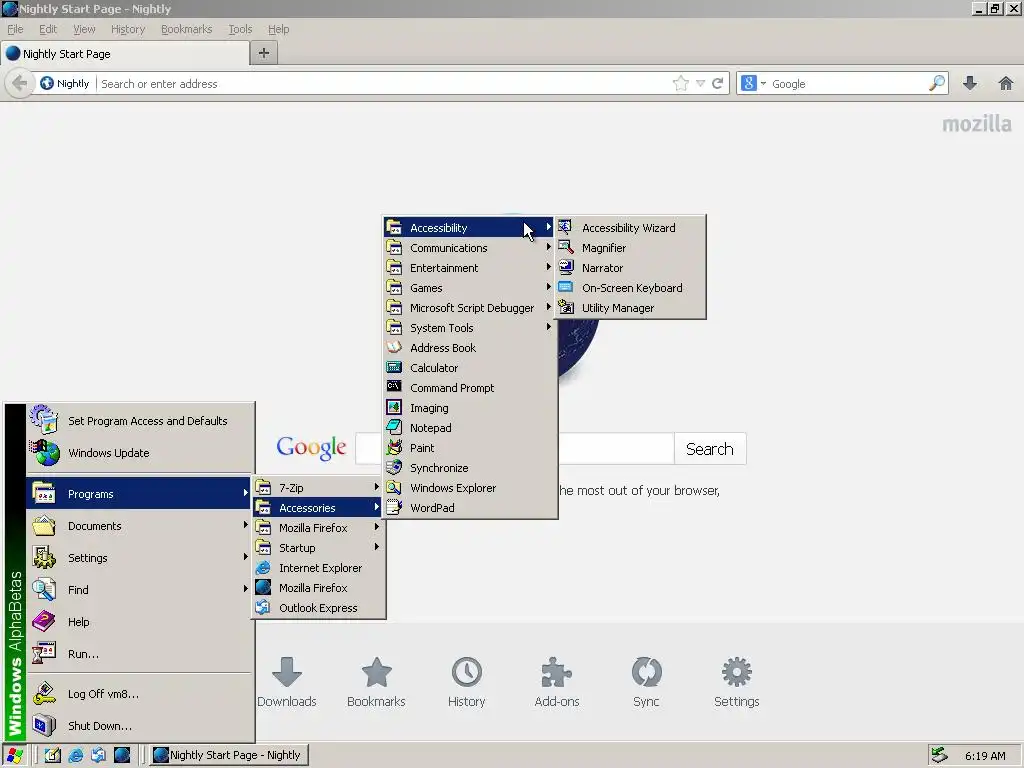Expand Games submenu
The height and width of the screenshot is (768, 1024).
pos(470,288)
